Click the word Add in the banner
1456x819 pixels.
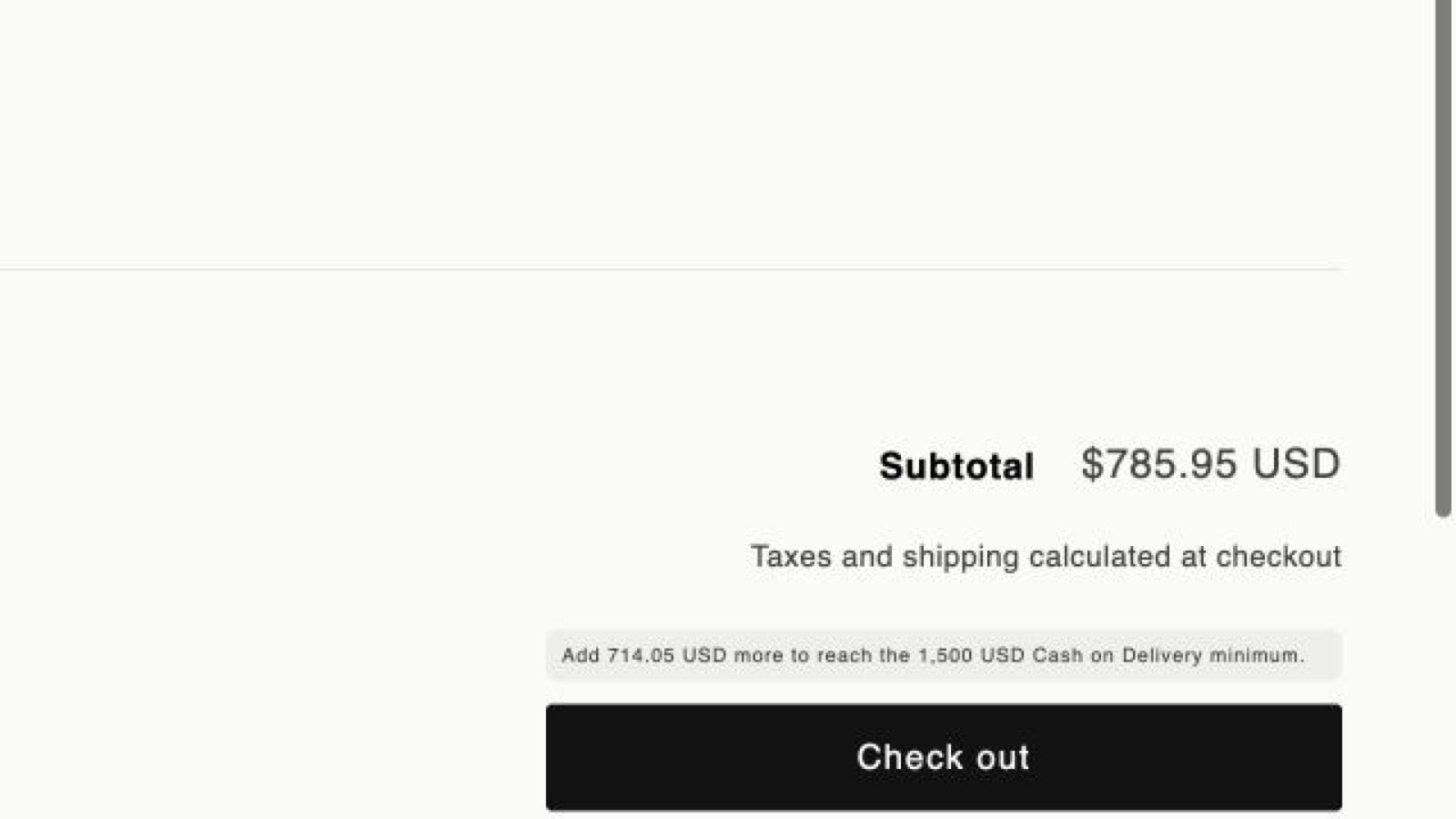pyautogui.click(x=581, y=655)
